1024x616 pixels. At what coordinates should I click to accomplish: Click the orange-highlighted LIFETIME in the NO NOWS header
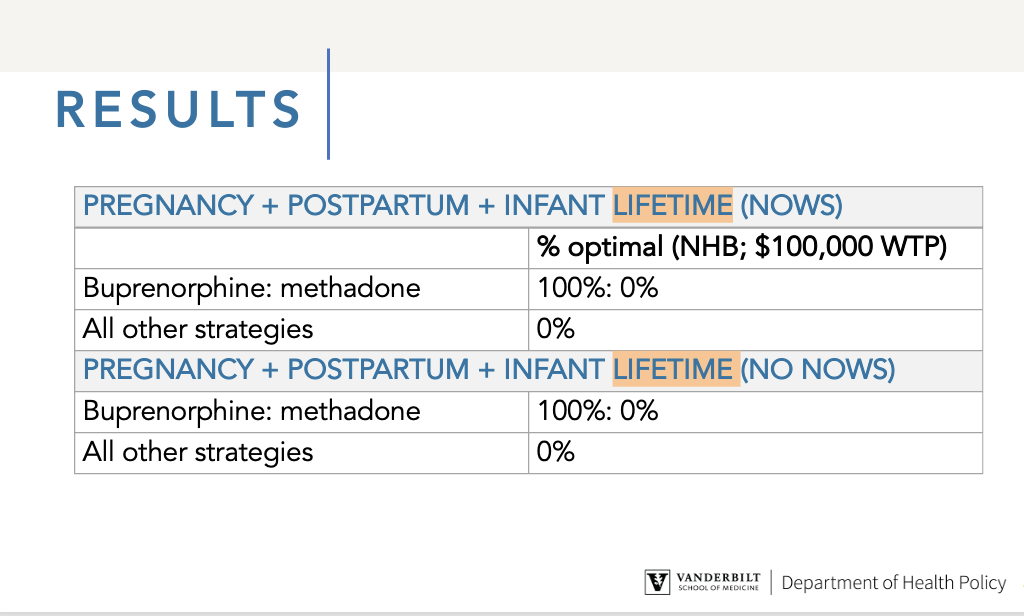673,370
